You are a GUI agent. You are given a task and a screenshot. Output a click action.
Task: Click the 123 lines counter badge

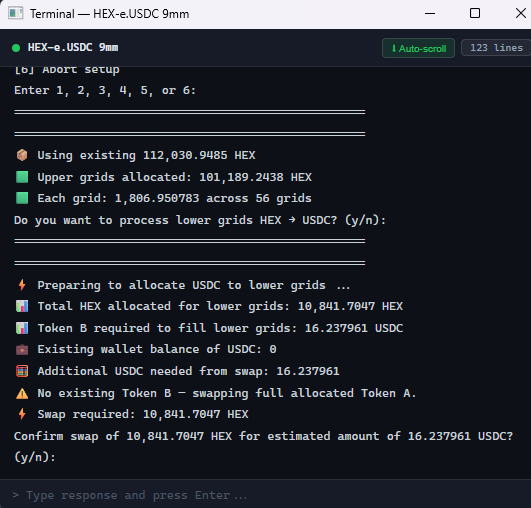click(x=496, y=48)
